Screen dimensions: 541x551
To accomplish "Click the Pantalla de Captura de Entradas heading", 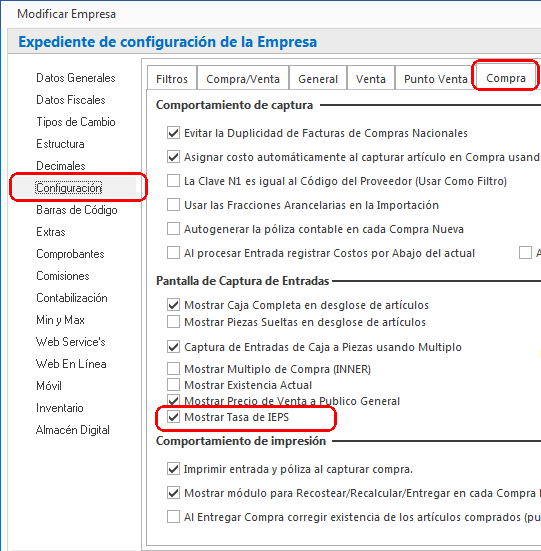I will pos(242,281).
